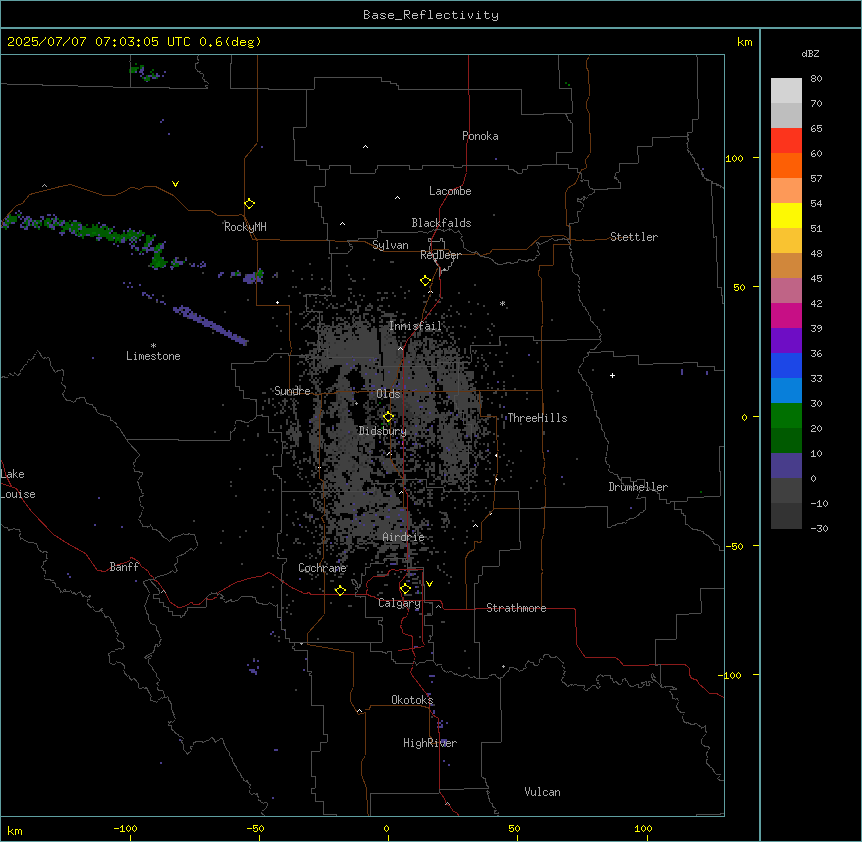
Task: Select the light blue 30-33 dBZ swatch
Action: point(786,390)
